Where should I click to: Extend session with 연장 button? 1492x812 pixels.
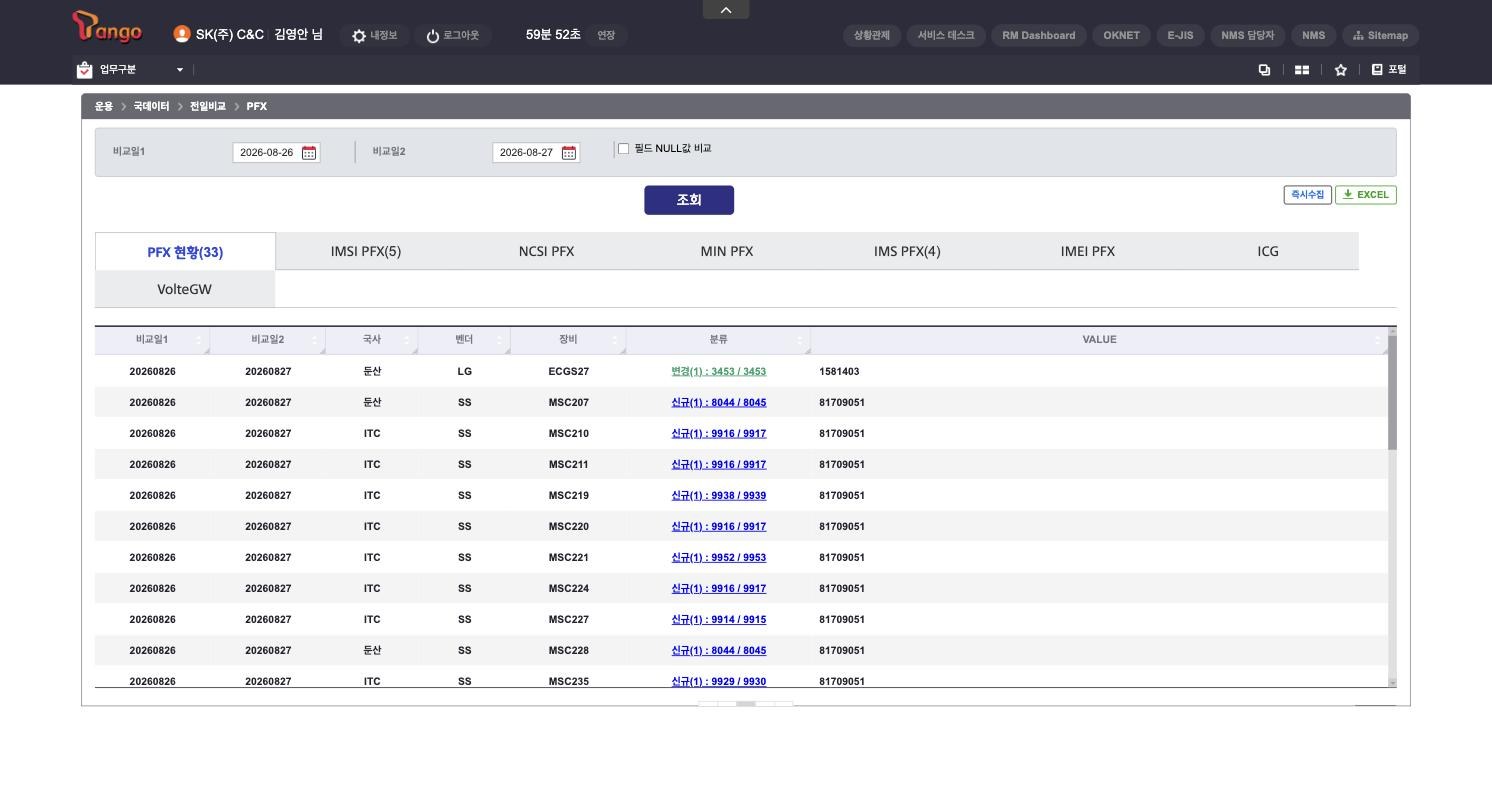606,35
